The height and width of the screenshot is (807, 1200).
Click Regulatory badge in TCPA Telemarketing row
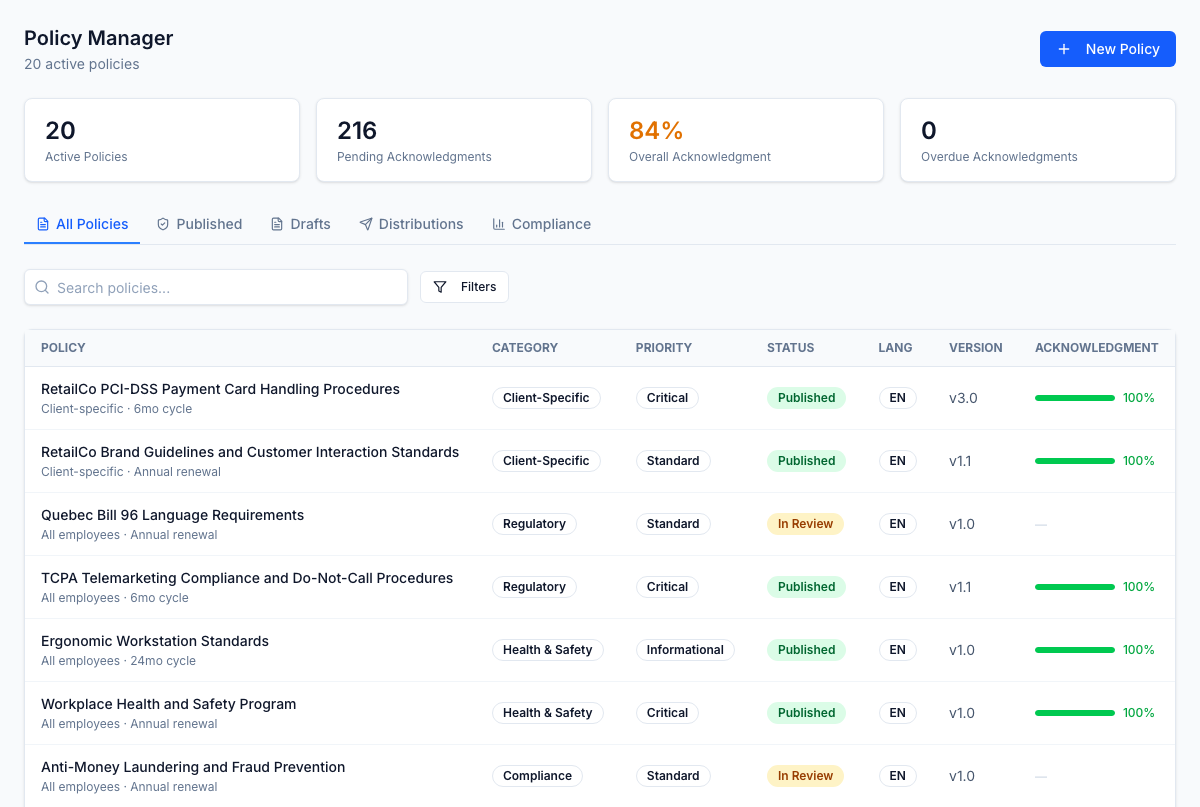point(534,587)
